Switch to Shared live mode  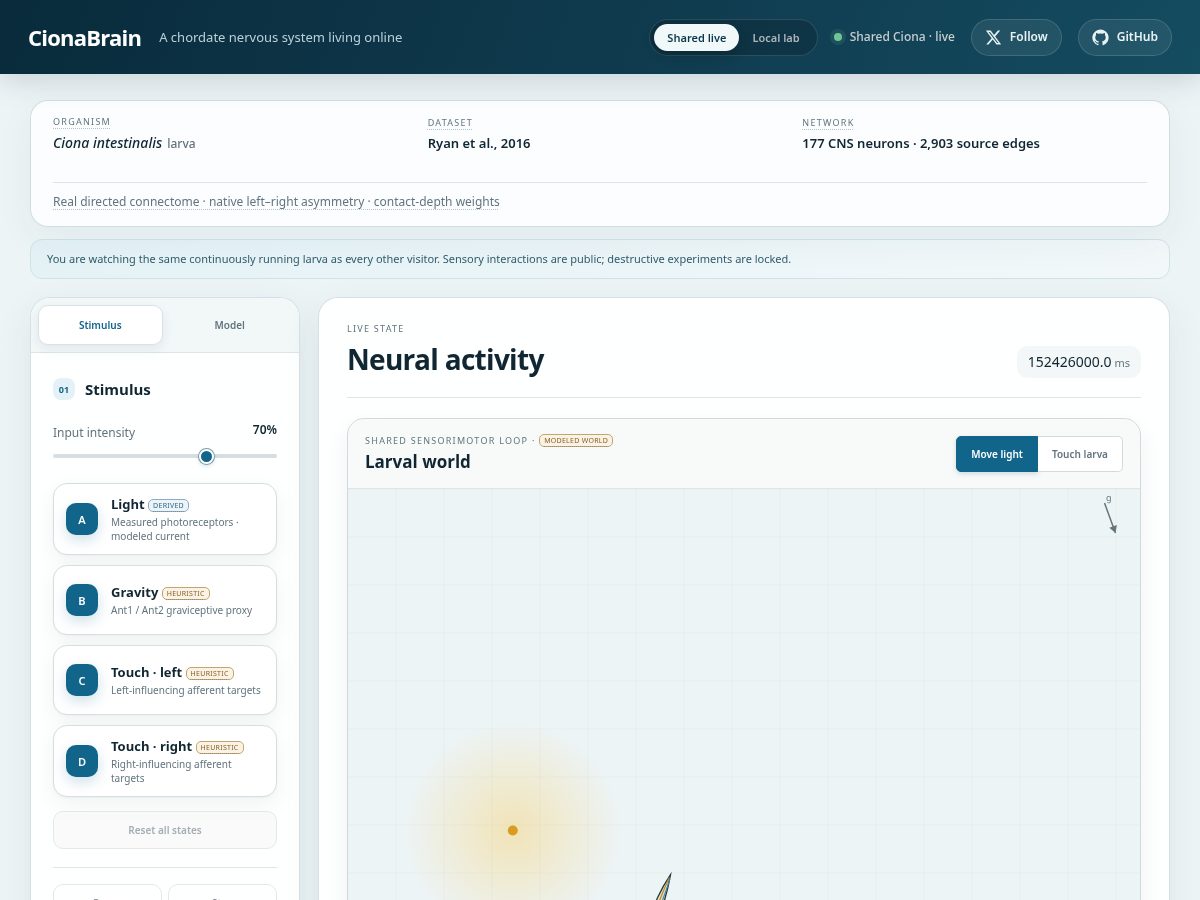(696, 38)
